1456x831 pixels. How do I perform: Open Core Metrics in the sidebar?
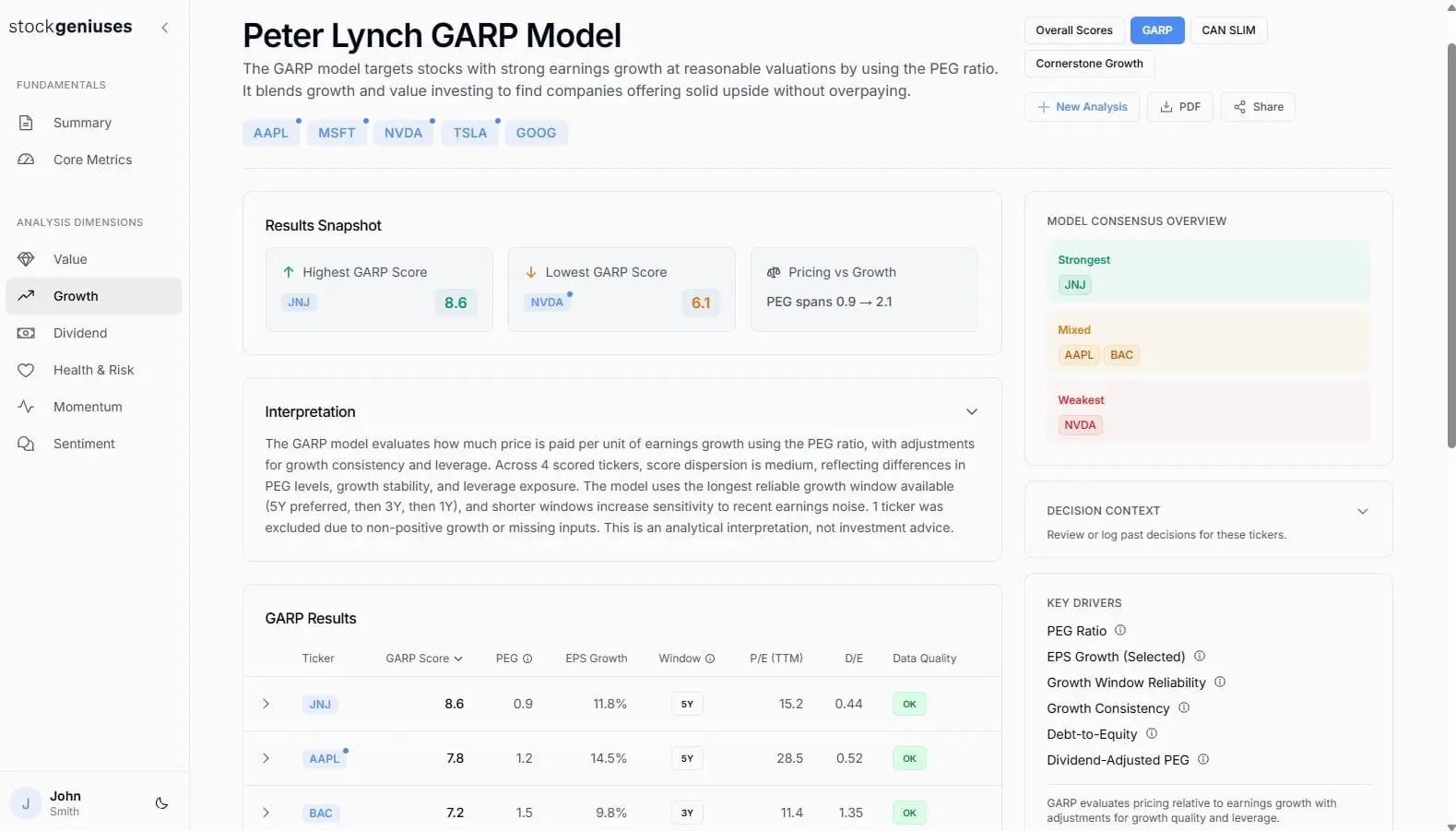[93, 160]
